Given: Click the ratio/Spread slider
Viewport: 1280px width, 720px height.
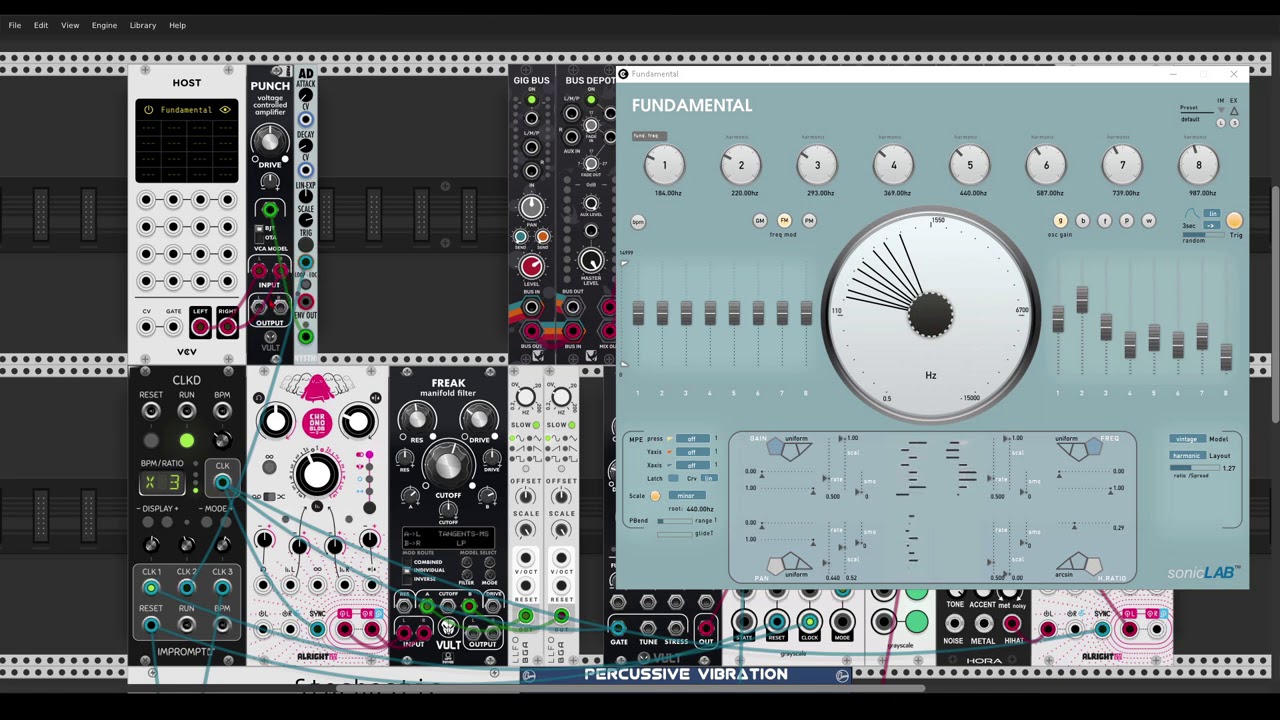Looking at the screenshot, I should (x=1195, y=468).
